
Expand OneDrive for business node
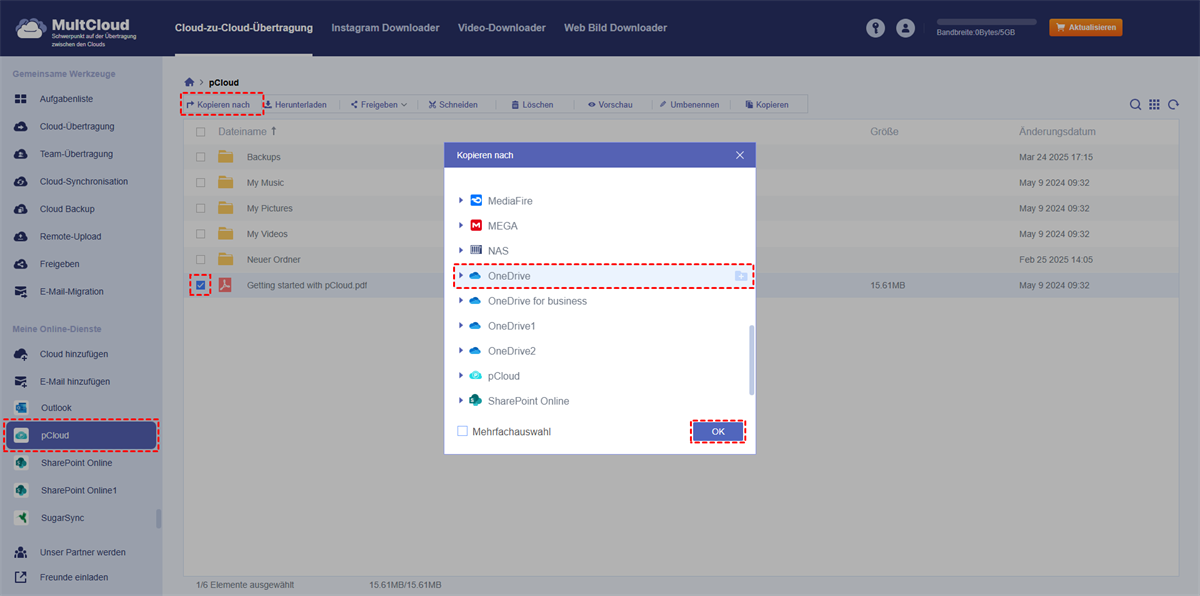(461, 301)
